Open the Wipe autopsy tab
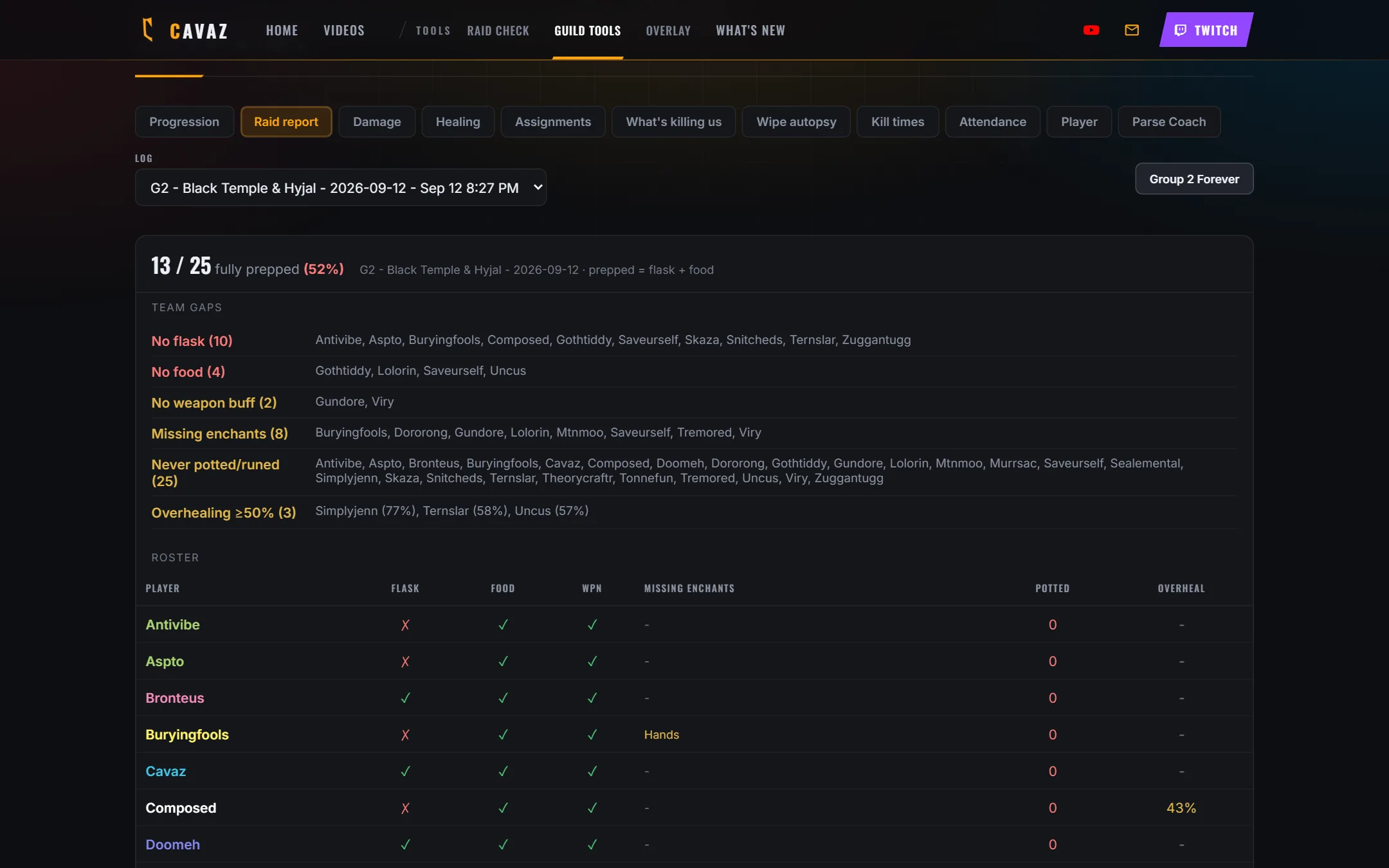Viewport: 1389px width, 868px height. (796, 122)
